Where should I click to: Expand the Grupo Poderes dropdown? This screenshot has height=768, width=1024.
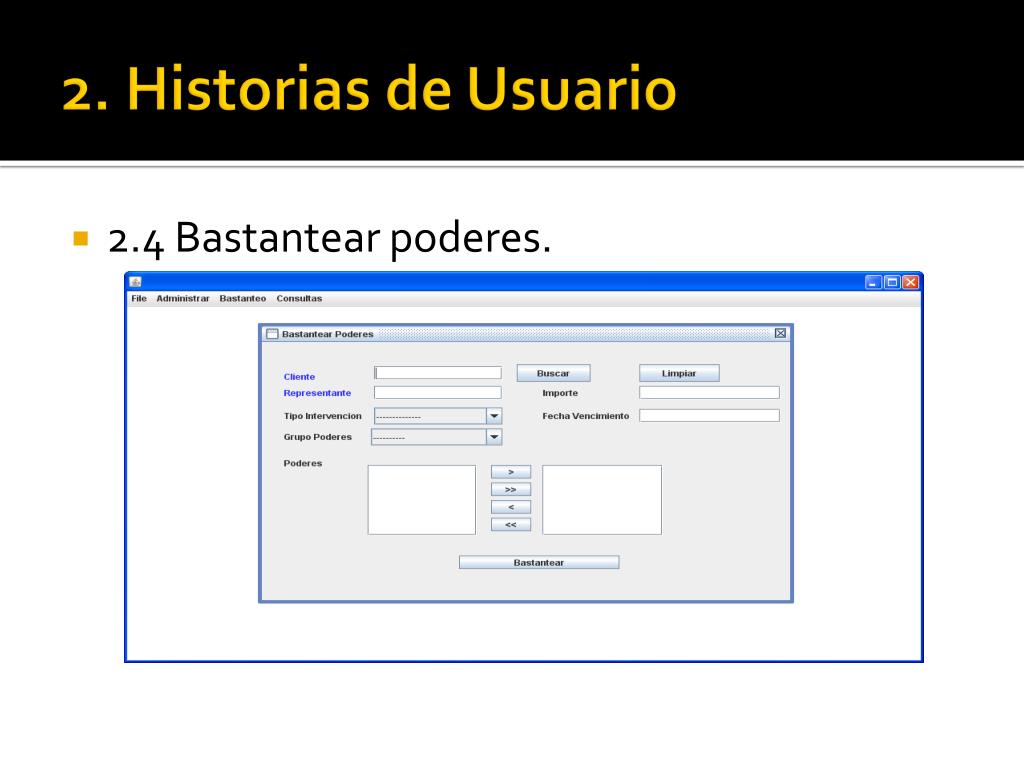(494, 437)
